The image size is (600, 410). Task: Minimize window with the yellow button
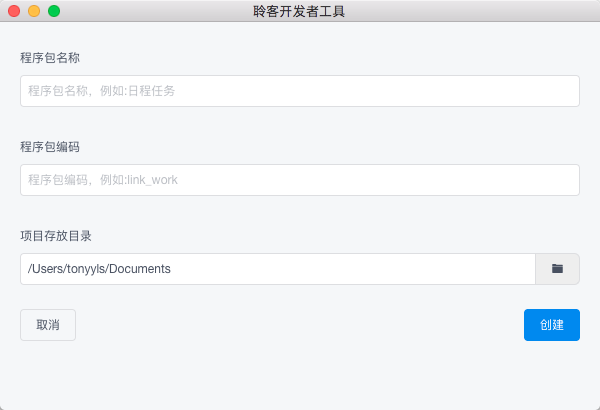[x=34, y=11]
